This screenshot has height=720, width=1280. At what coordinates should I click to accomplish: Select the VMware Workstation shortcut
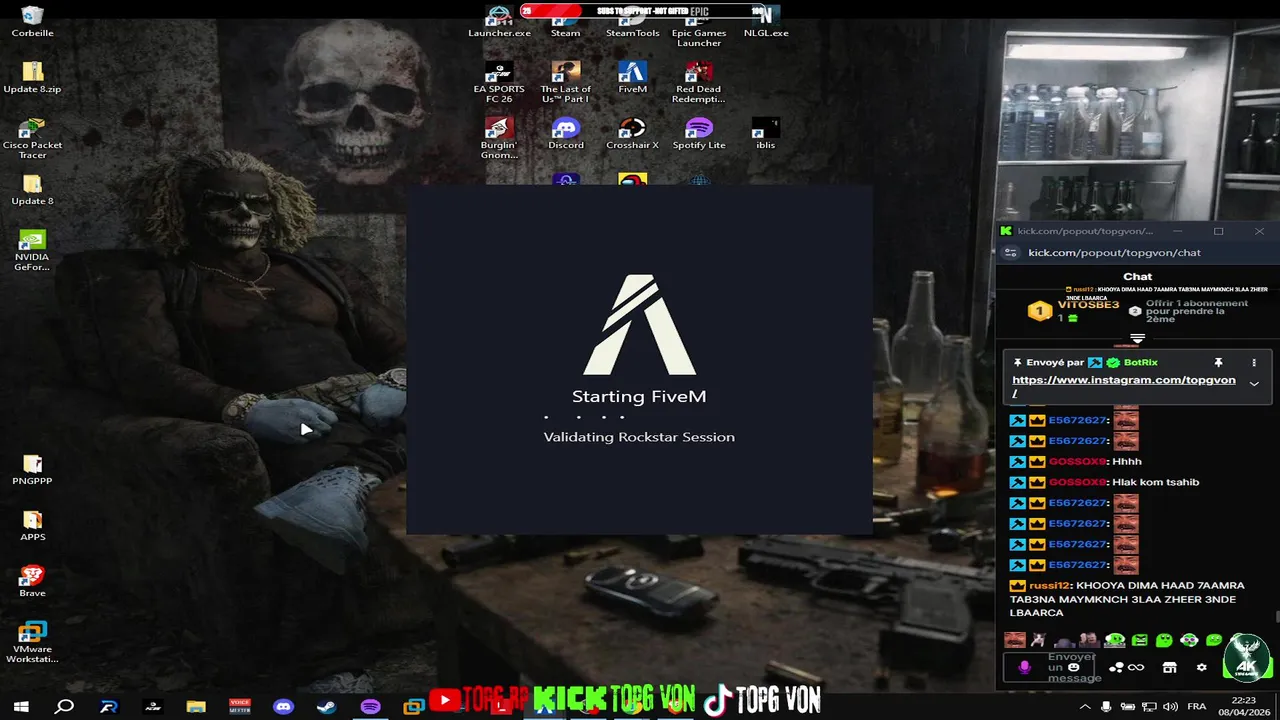pos(32,642)
